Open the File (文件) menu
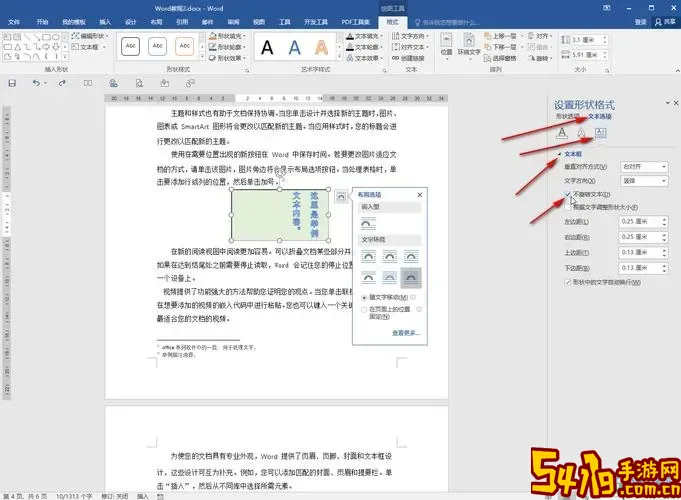681x500 pixels. tap(14, 22)
